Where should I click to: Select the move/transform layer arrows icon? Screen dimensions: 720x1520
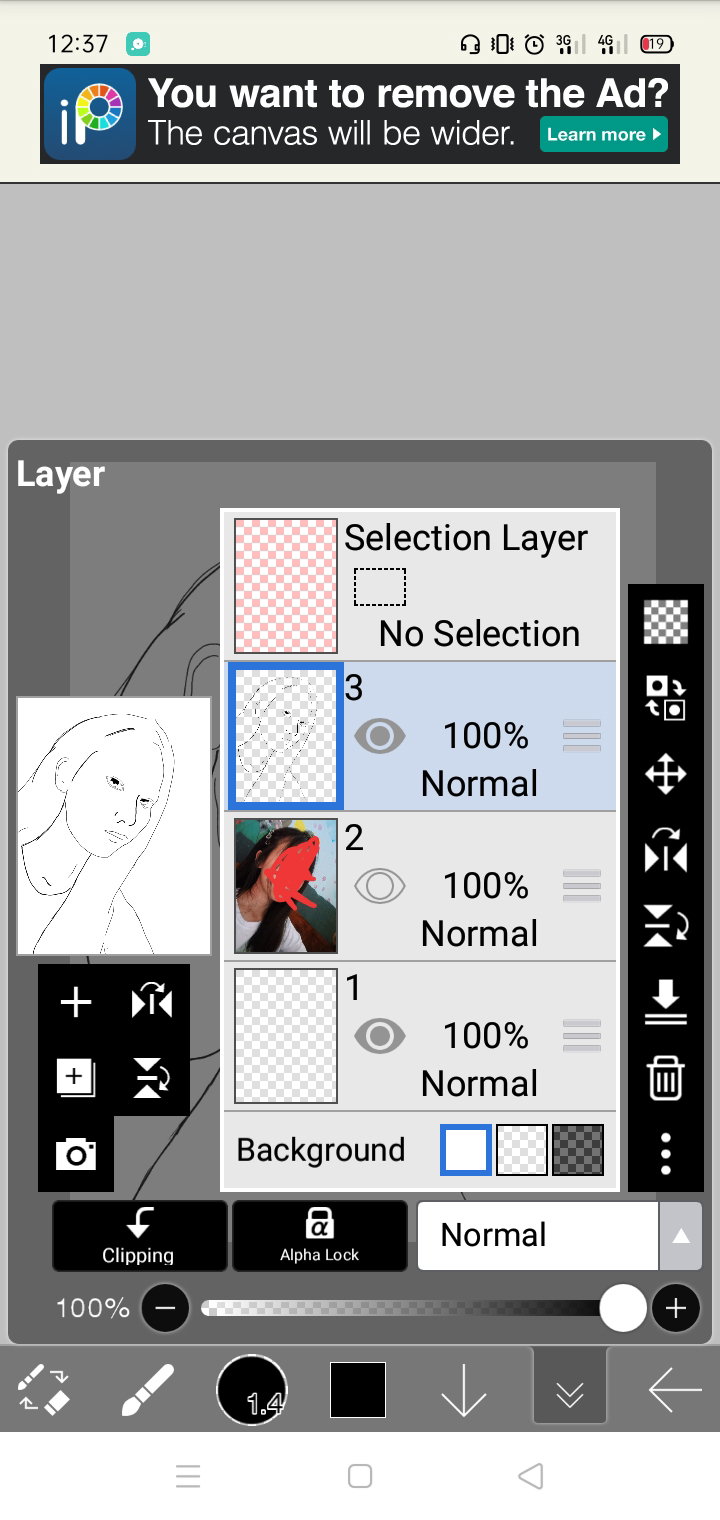coord(665,774)
